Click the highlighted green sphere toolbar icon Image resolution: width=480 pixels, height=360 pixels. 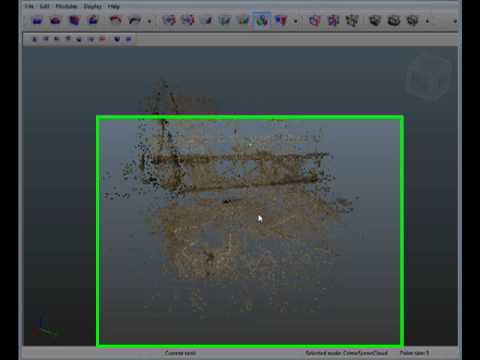[x=262, y=21]
